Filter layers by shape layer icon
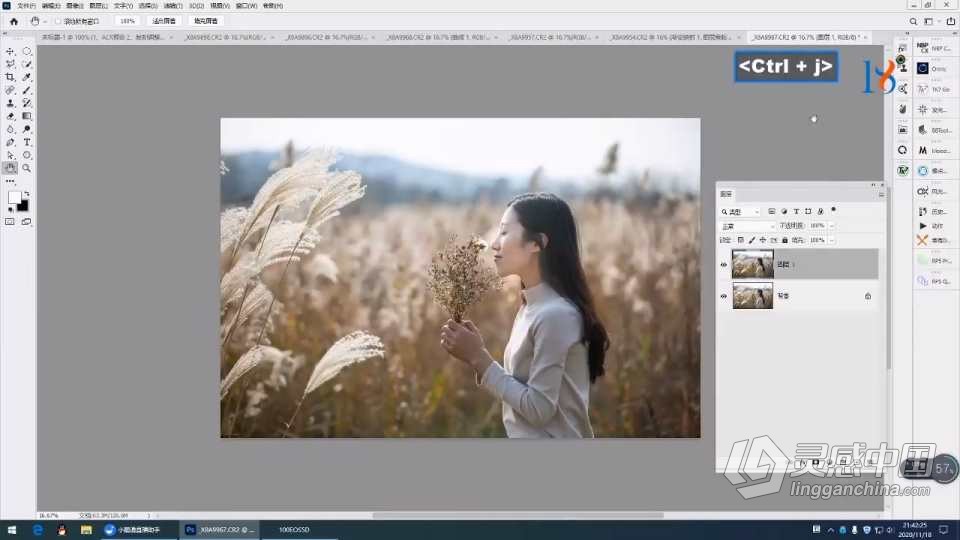Screen dimensions: 960x540 (808, 211)
